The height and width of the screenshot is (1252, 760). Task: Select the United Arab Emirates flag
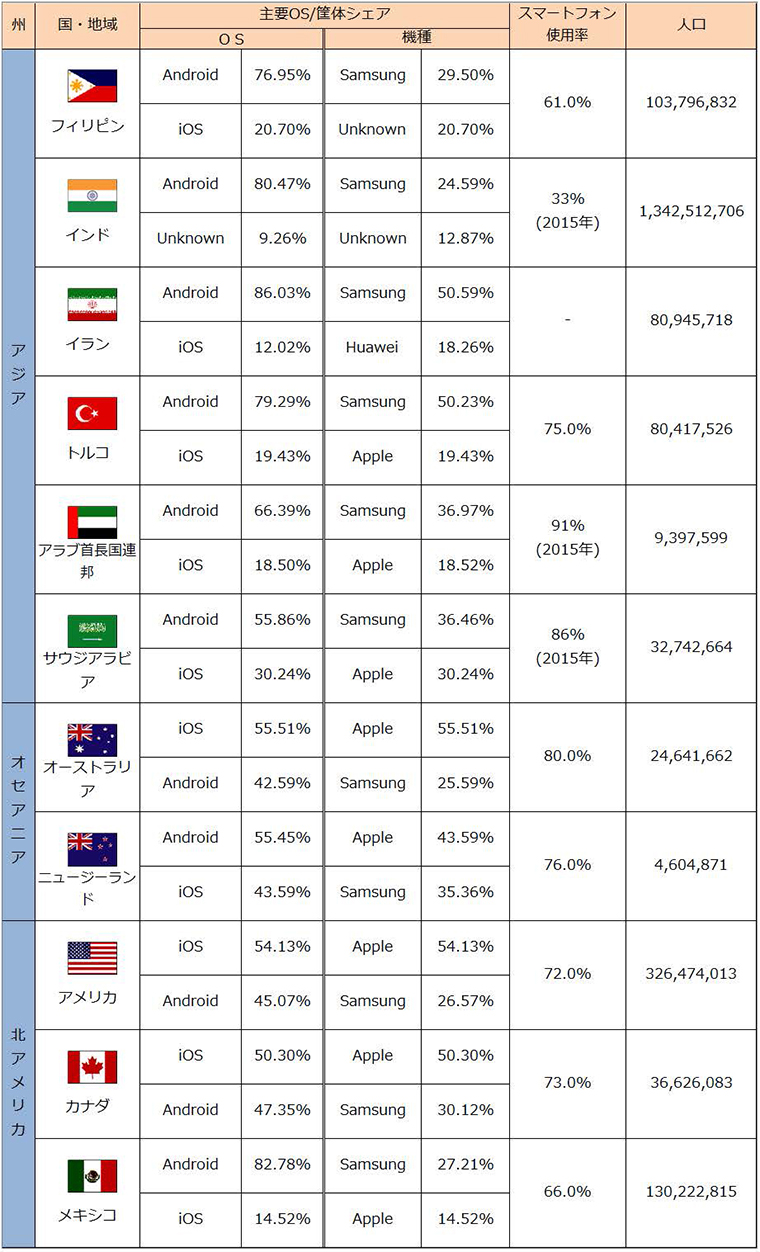92,522
